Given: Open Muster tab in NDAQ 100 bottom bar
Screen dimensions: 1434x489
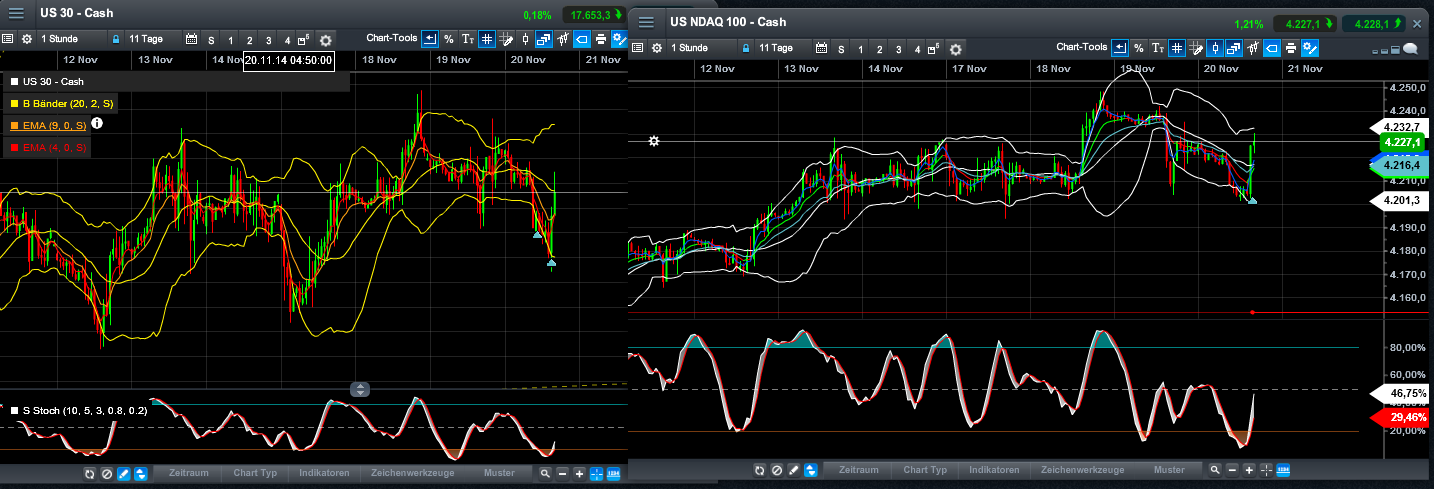Looking at the screenshot, I should pos(1169,470).
